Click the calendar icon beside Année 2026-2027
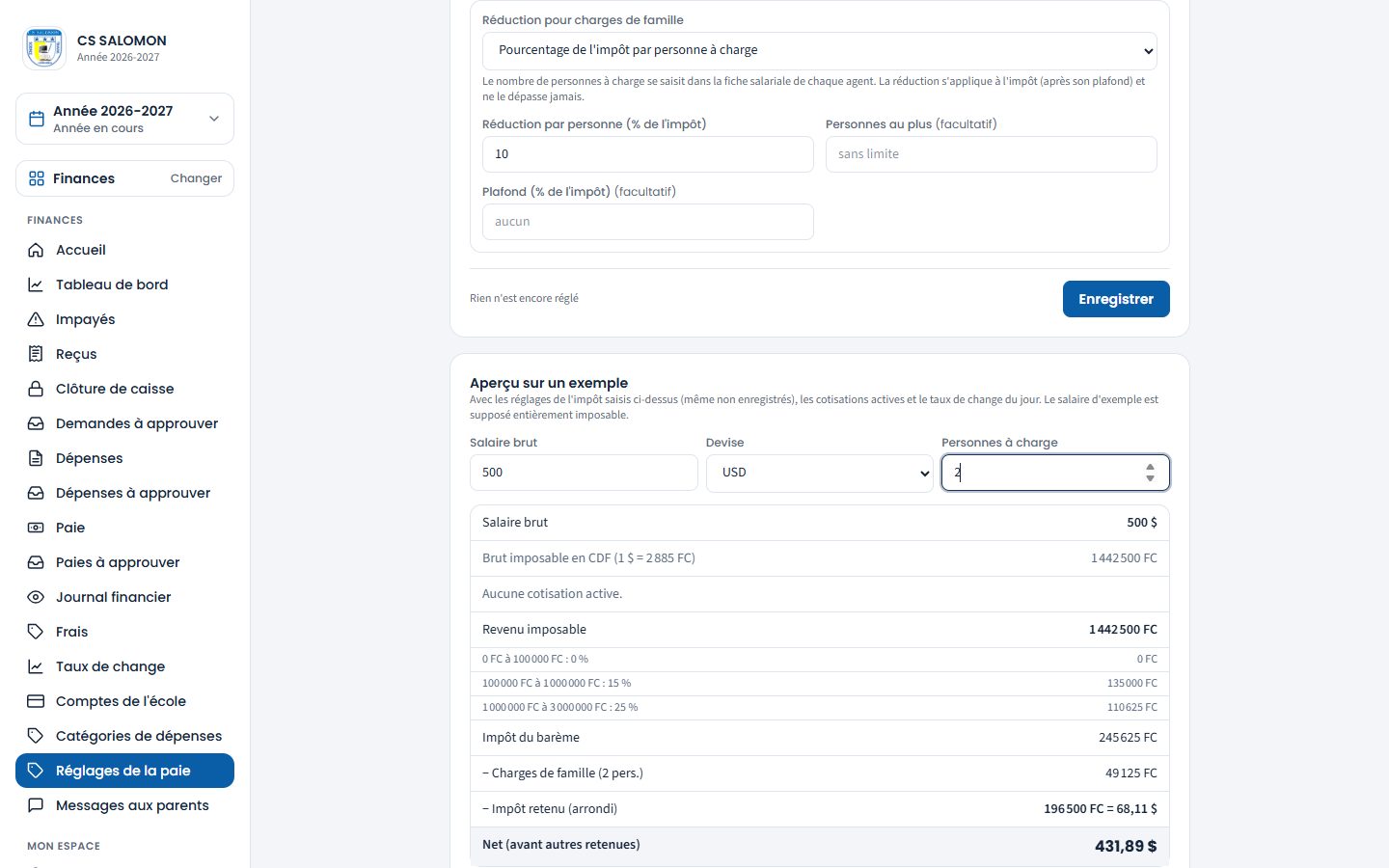Image resolution: width=1389 pixels, height=868 pixels. point(37,119)
